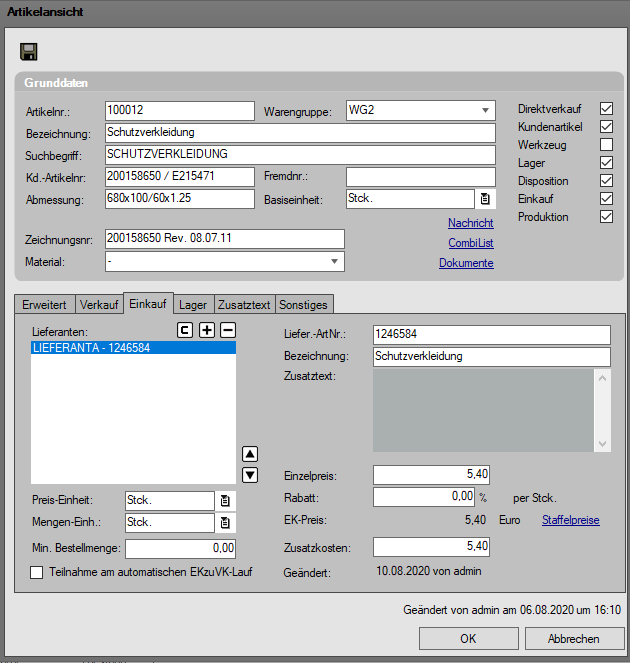Click the Geändert date 10.08.2020 von admin
The height and width of the screenshot is (663, 630).
[x=429, y=571]
